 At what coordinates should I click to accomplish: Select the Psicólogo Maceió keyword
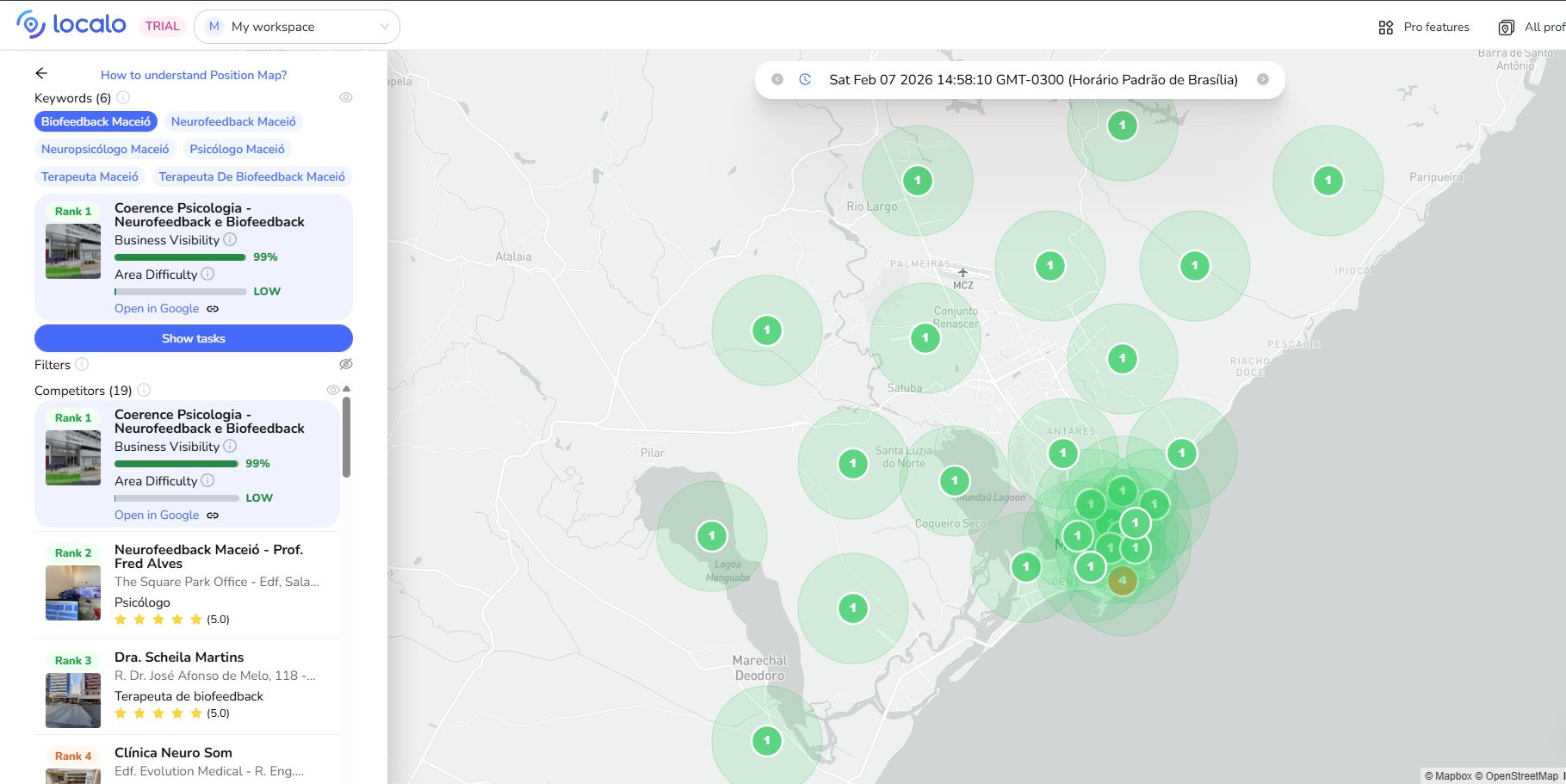click(237, 149)
